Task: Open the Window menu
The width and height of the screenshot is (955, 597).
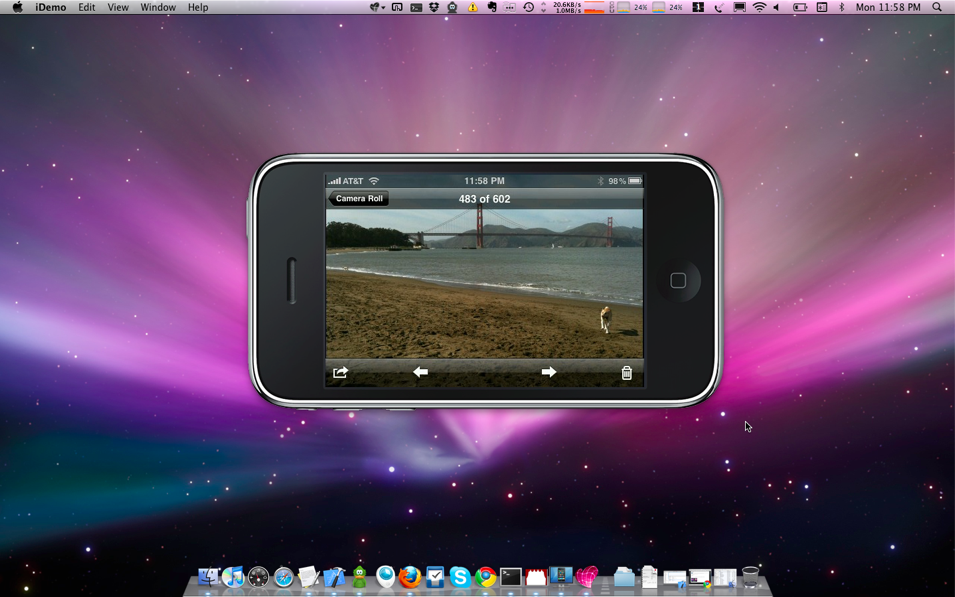Action: 158,7
